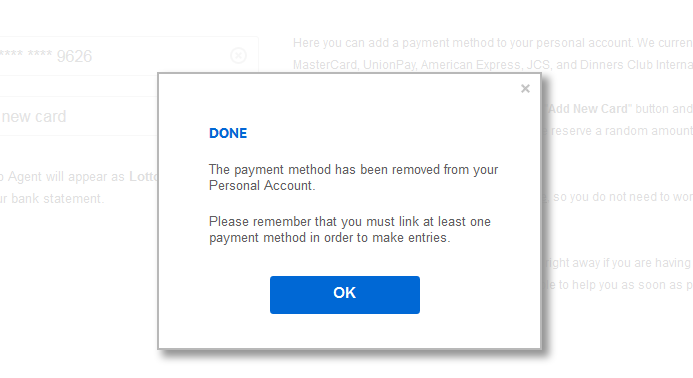Click the masked asterisks of the card number

click(x=27, y=55)
